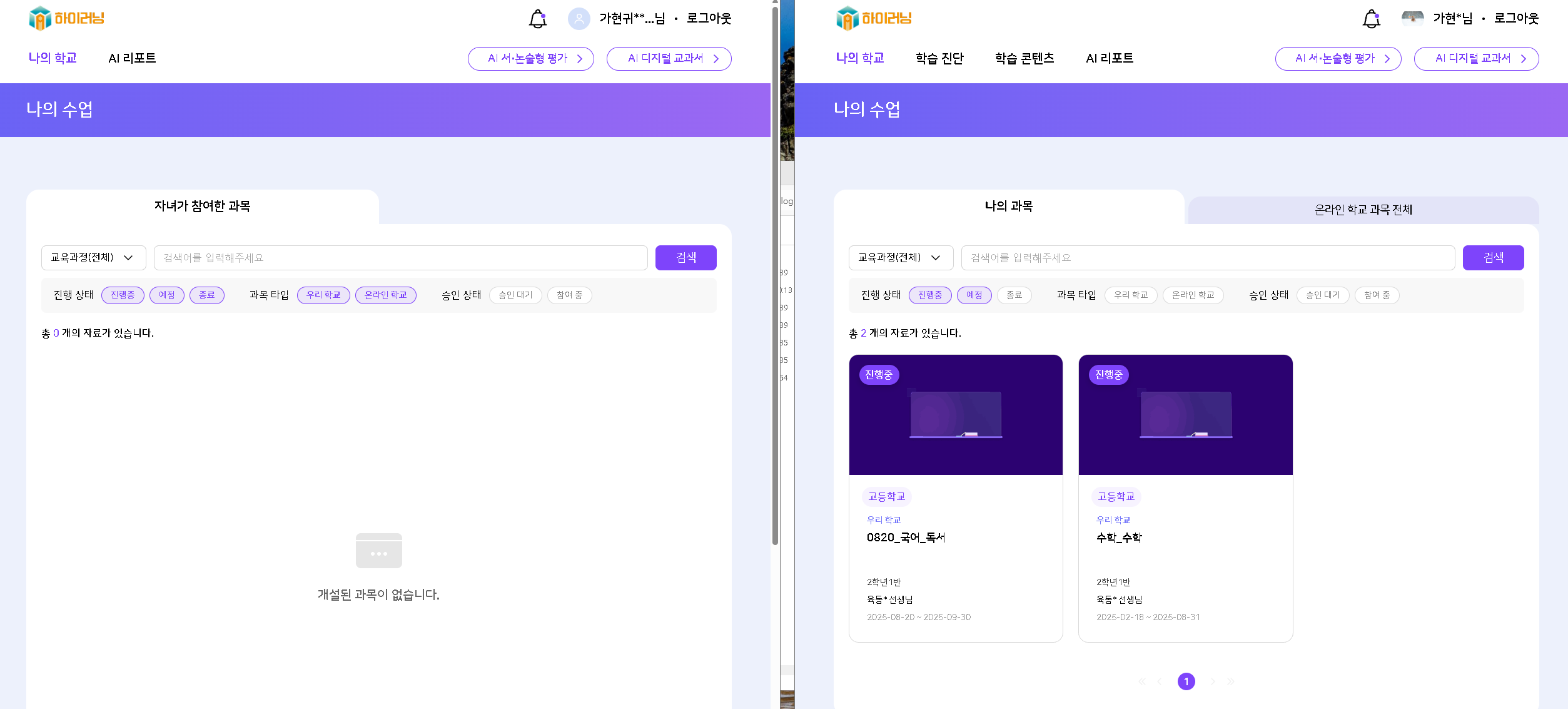Click 로그아웃 link in right window
Viewport: 1568px width, 709px height.
(1516, 19)
